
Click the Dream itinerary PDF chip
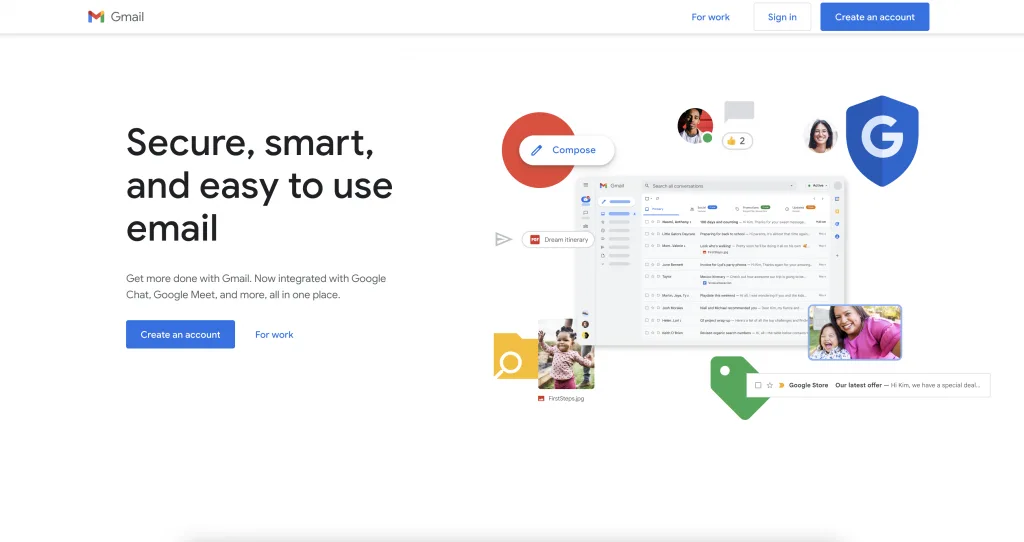coord(558,240)
